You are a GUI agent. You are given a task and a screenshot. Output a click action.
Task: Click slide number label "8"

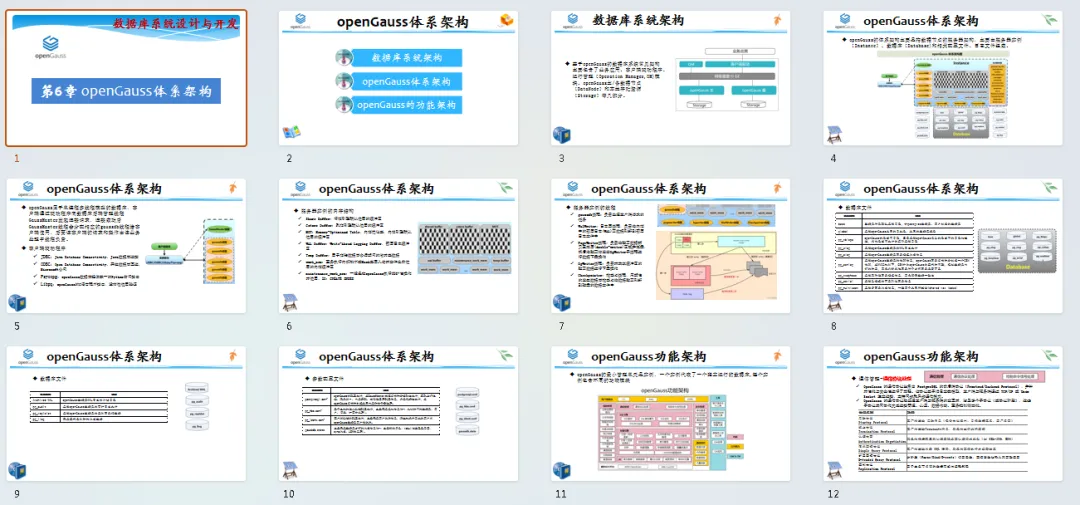click(833, 326)
